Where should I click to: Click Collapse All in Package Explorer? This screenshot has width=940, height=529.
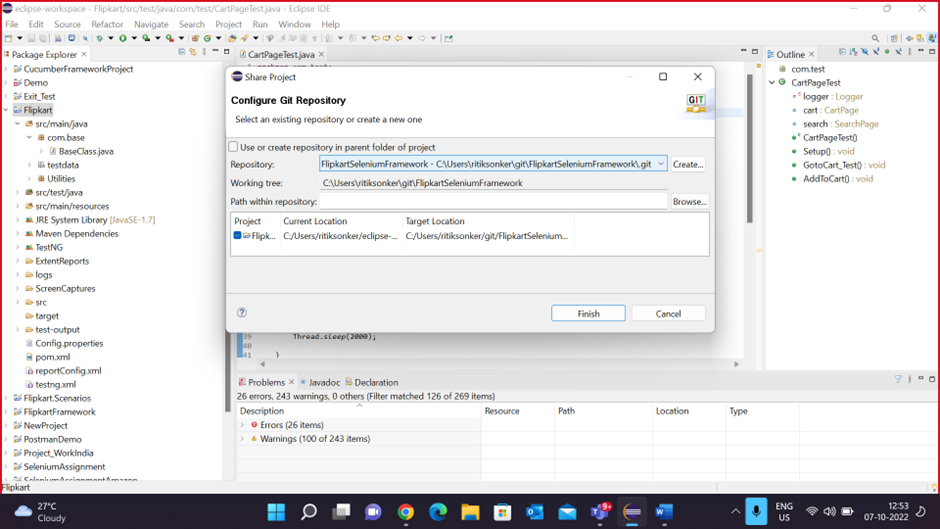coord(182,53)
